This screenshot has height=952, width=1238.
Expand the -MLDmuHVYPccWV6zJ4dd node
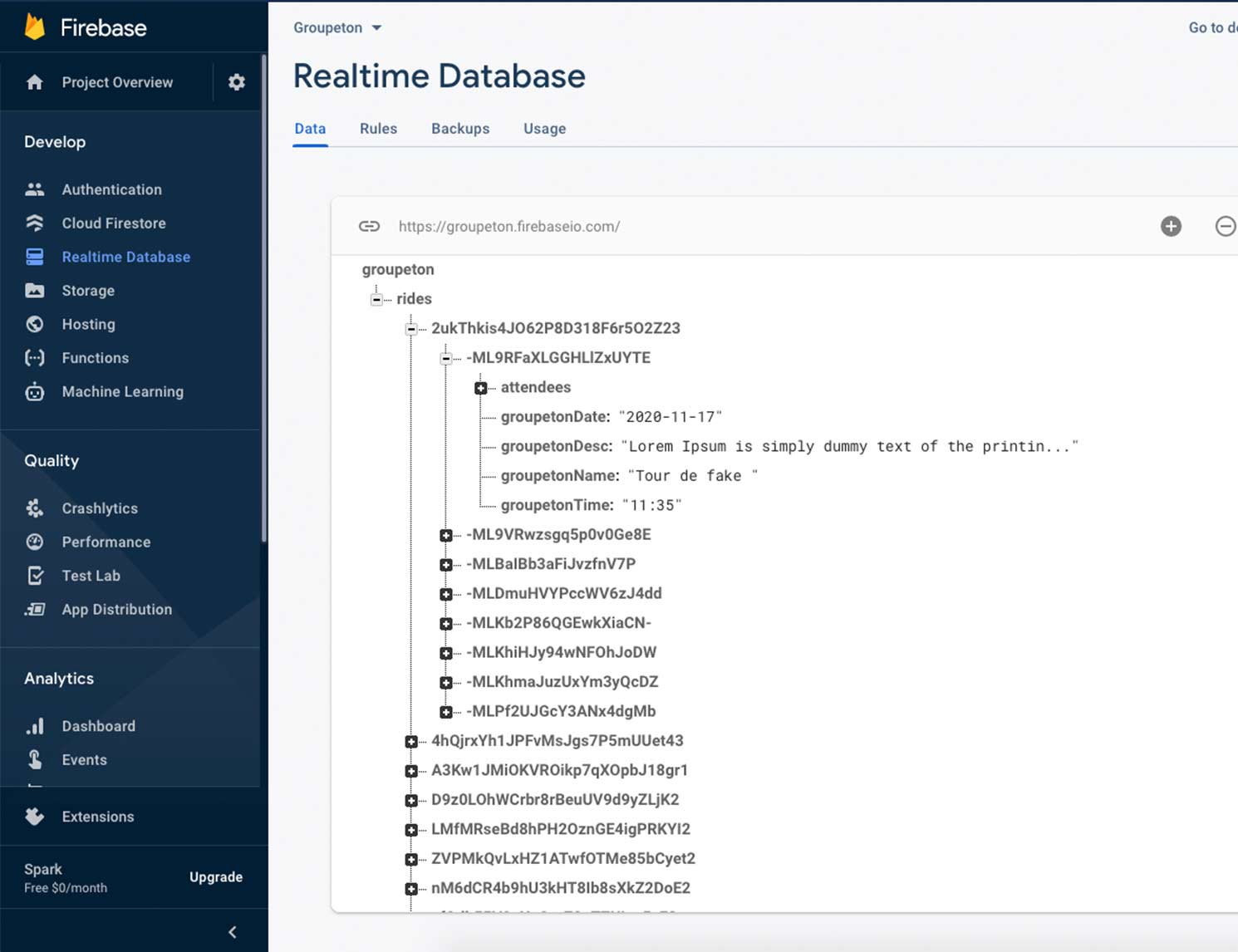(x=446, y=594)
